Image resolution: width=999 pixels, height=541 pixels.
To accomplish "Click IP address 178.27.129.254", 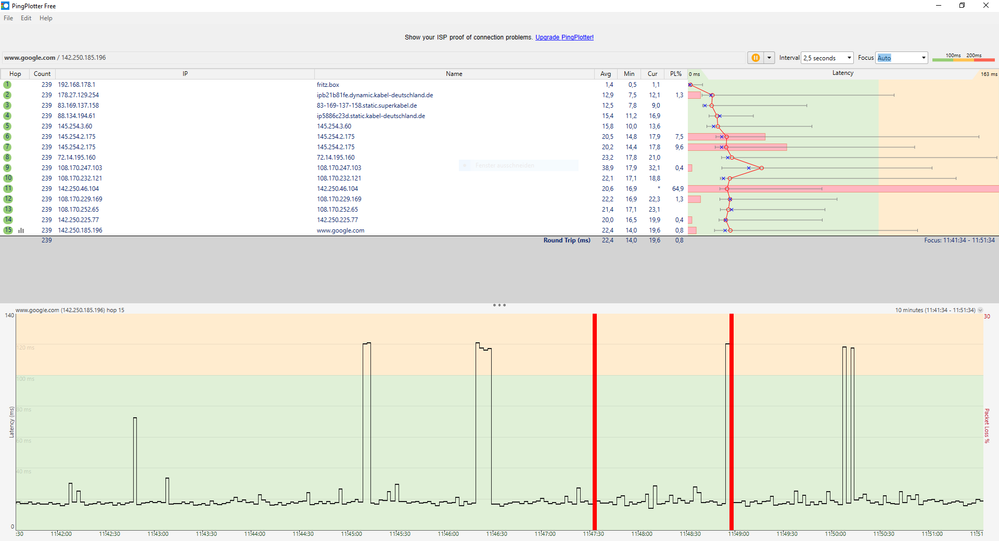I will [78, 95].
